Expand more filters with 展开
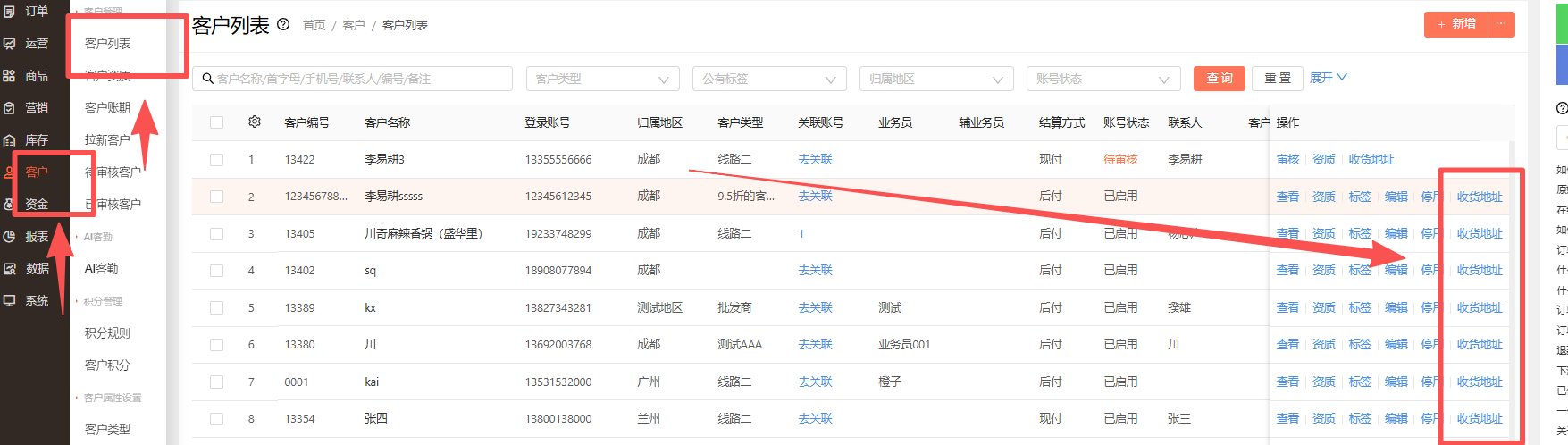 pyautogui.click(x=1328, y=78)
